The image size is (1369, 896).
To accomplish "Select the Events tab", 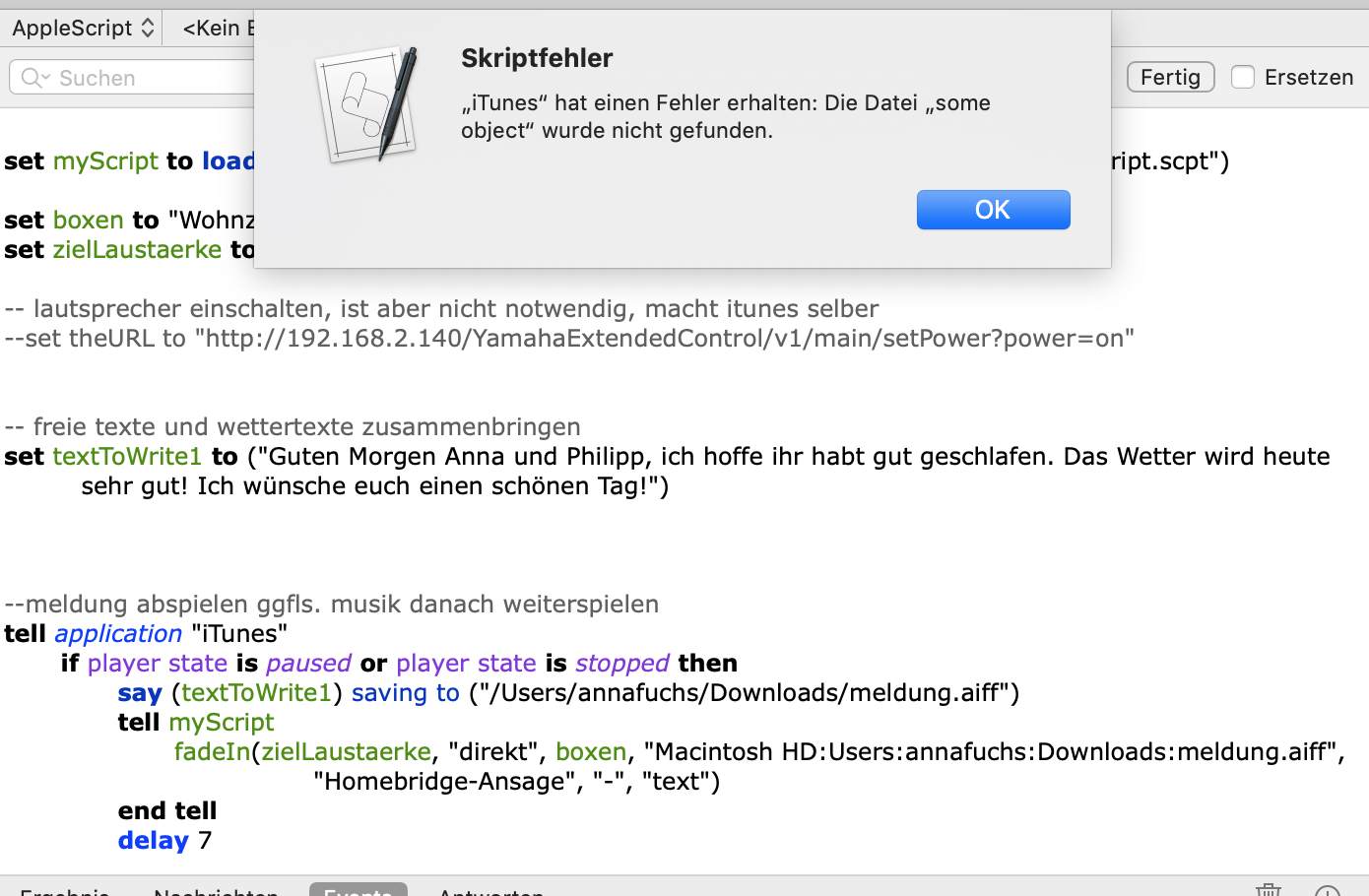I will [358, 890].
